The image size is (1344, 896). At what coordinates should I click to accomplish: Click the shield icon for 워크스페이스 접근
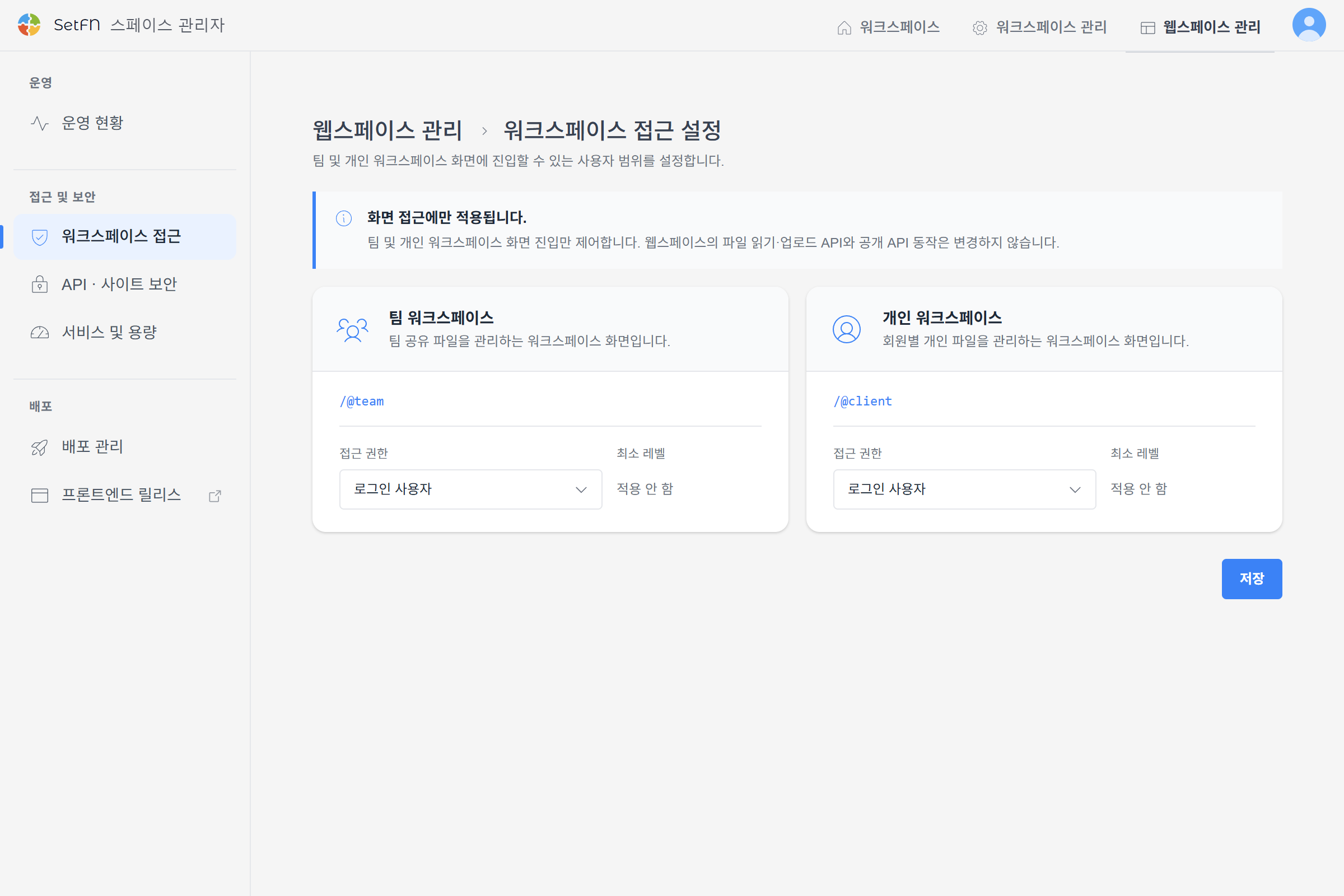click(x=39, y=236)
